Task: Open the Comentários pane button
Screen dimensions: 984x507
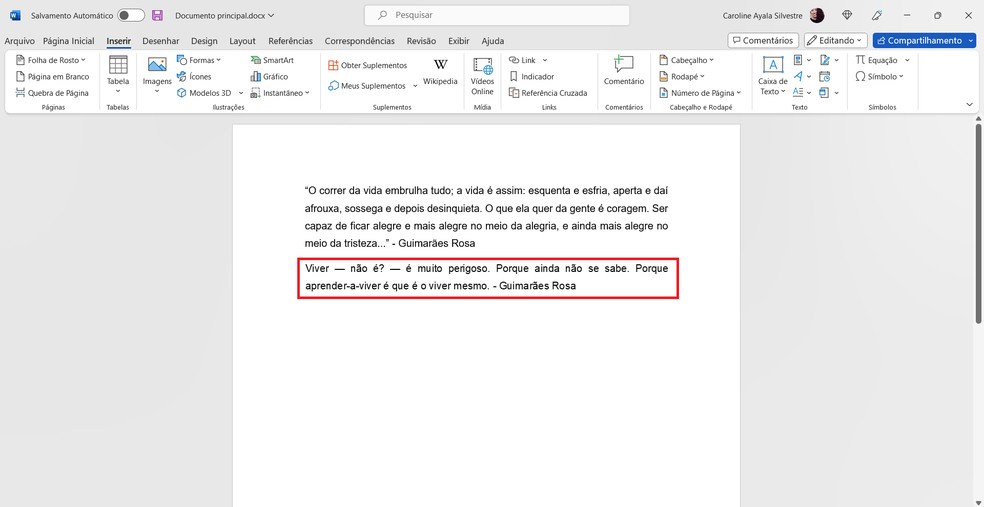Action: (763, 41)
